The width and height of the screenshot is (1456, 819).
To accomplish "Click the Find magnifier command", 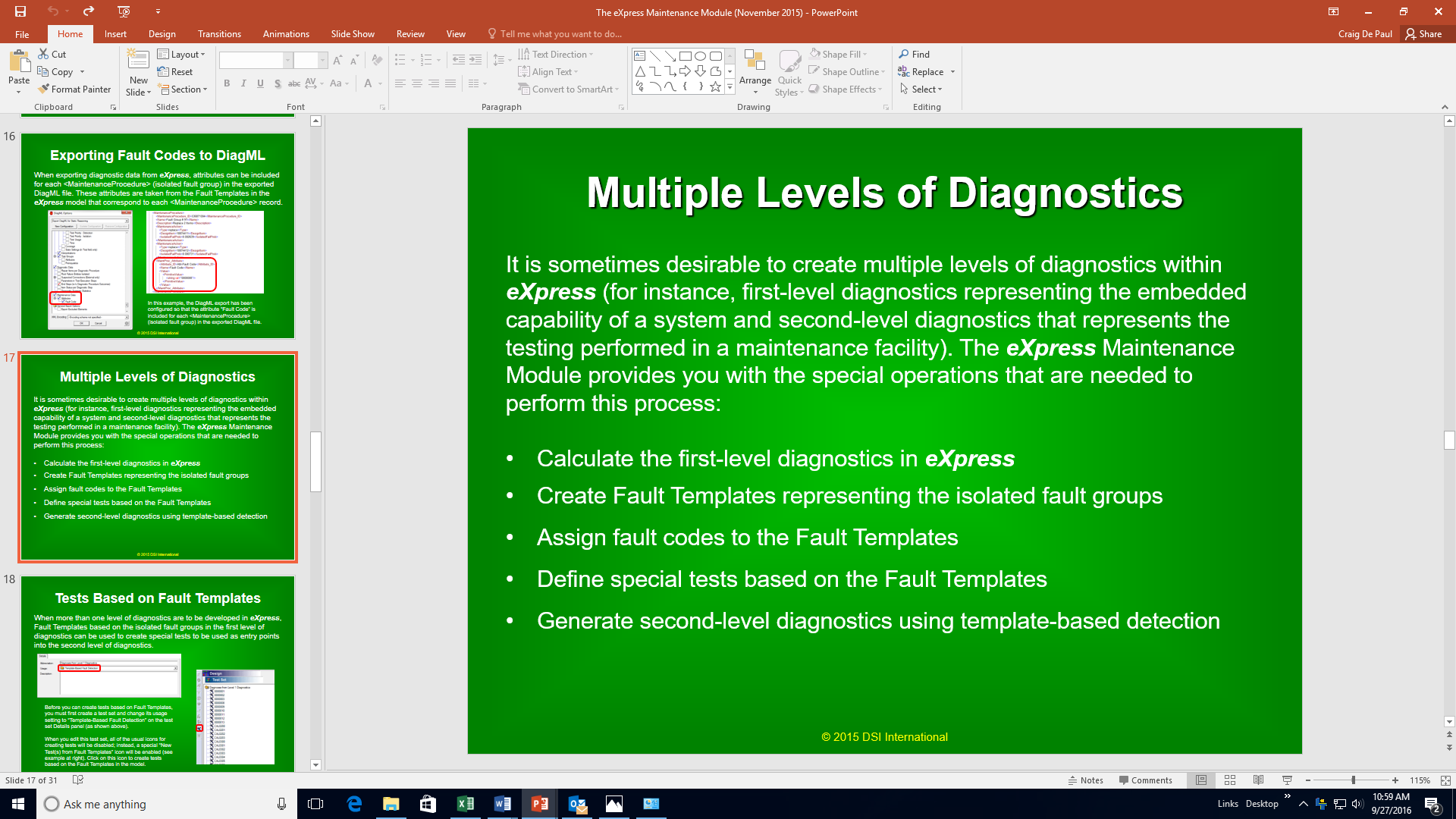I will [915, 54].
